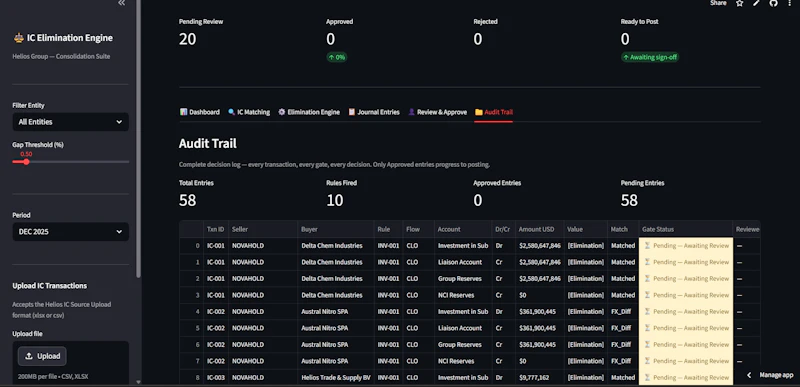Click row 0 'CLO' flow cell
Viewport: 800px width, 387px height.
click(x=419, y=246)
